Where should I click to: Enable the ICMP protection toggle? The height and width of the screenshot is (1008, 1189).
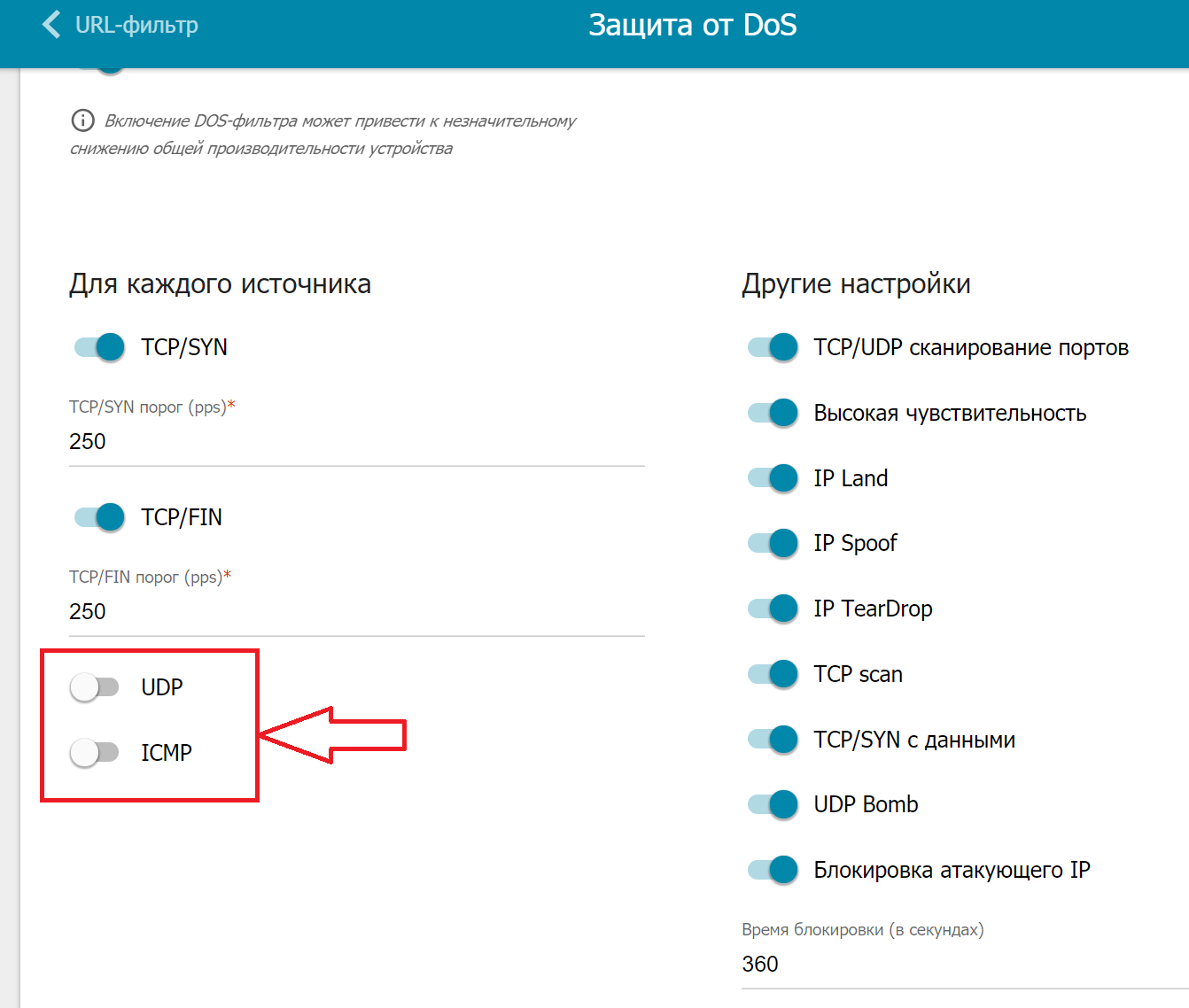coord(95,753)
